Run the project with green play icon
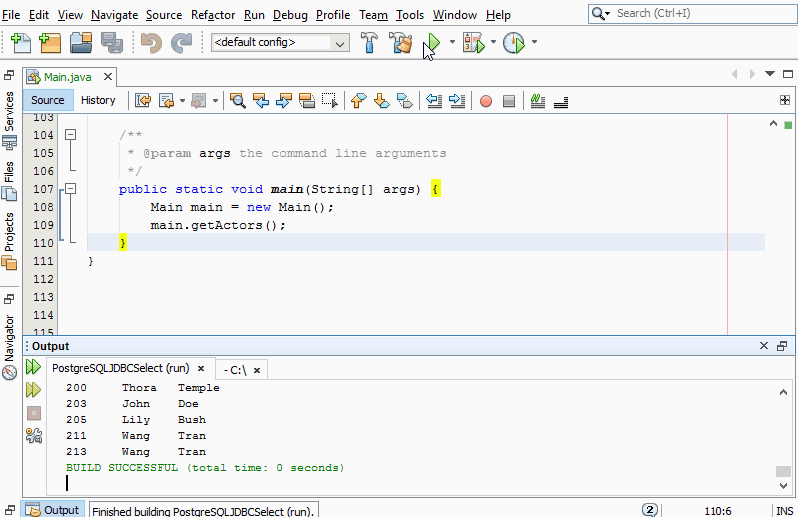798x517 pixels. (433, 43)
